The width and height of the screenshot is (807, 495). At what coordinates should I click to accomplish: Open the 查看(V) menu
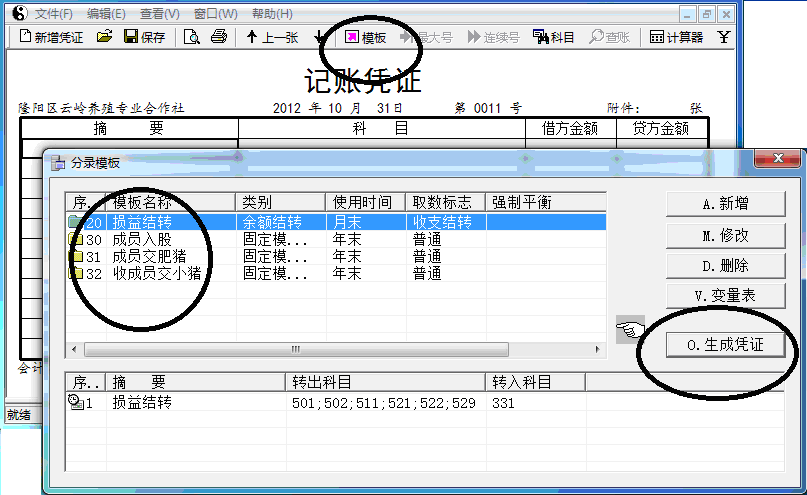(x=160, y=13)
